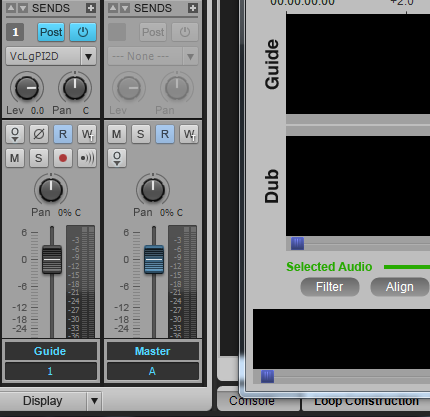The width and height of the screenshot is (430, 417).
Task: Click the Selected Audio label
Action: click(x=329, y=267)
